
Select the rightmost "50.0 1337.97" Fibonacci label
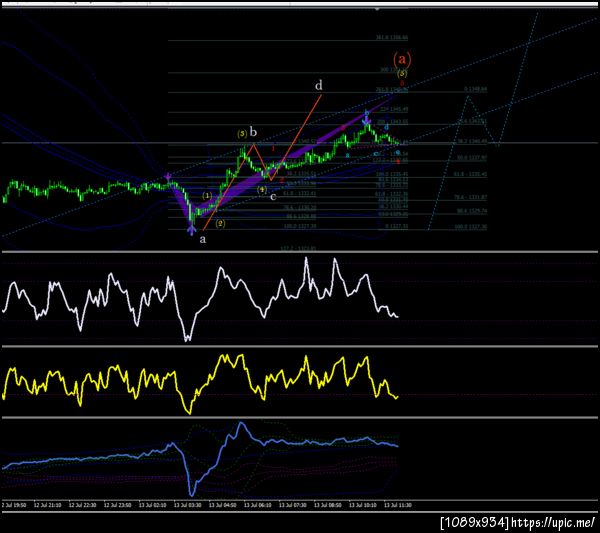(x=472, y=157)
